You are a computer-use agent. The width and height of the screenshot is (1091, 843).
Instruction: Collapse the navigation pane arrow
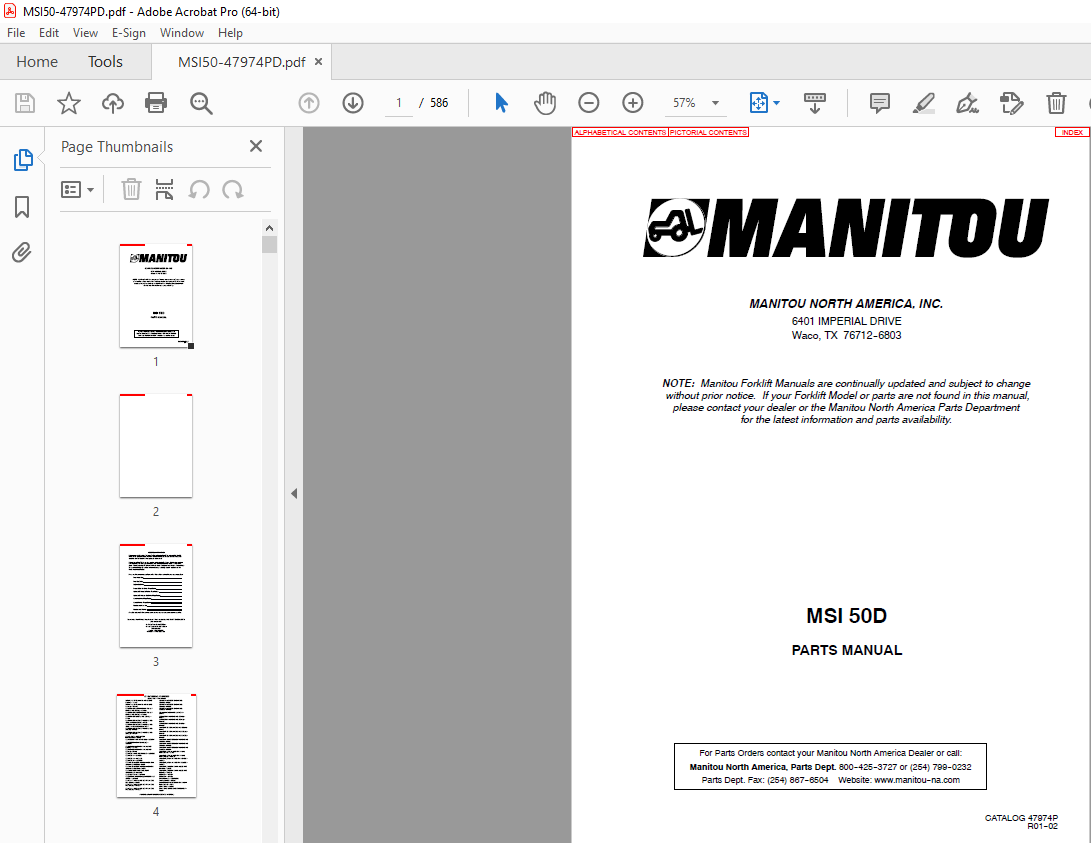point(294,493)
